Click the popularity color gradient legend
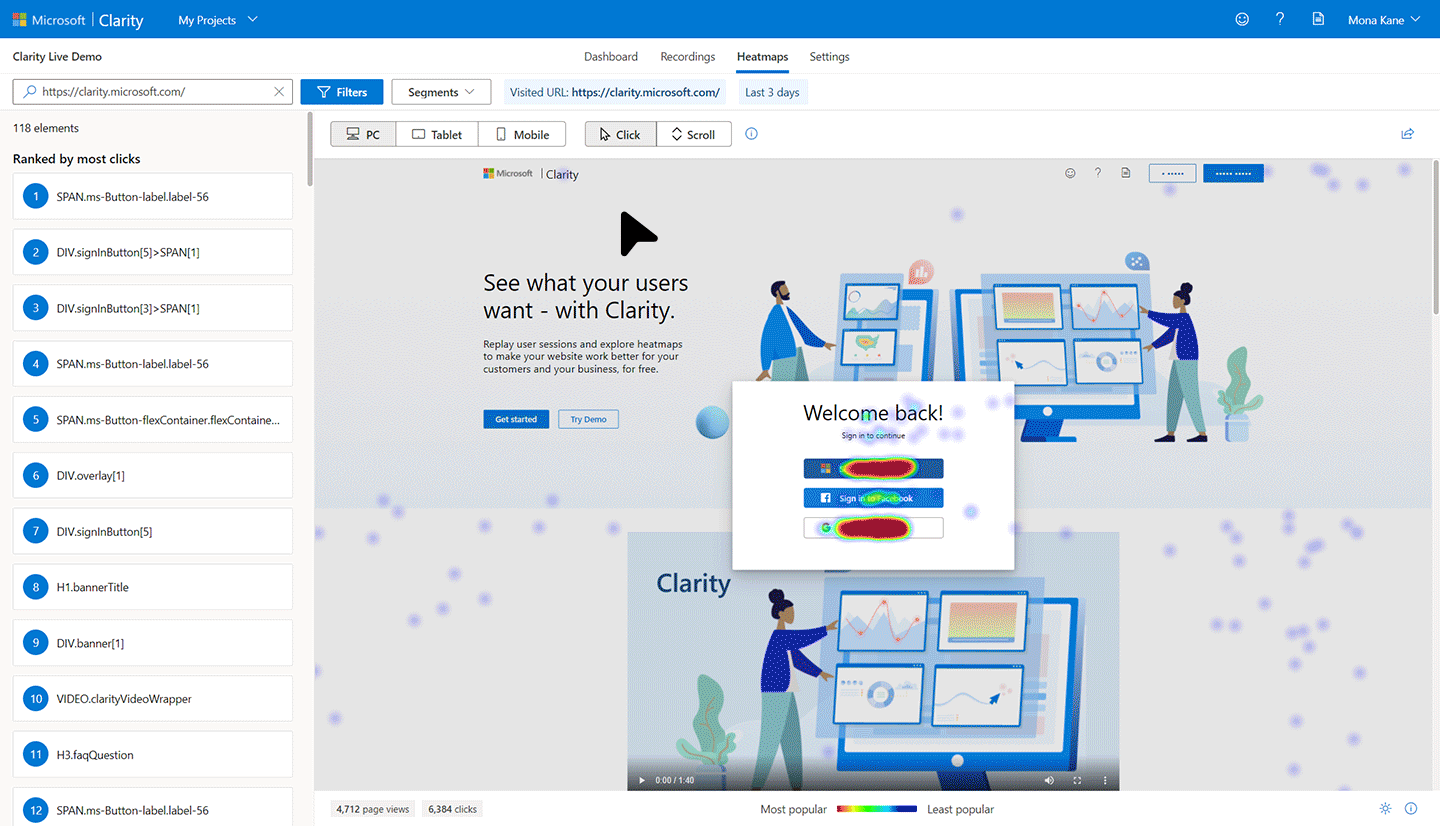The height and width of the screenshot is (826, 1440). coord(877,809)
